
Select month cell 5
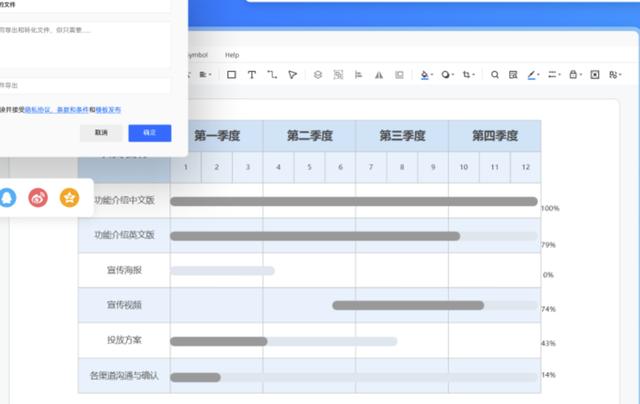[x=309, y=167]
